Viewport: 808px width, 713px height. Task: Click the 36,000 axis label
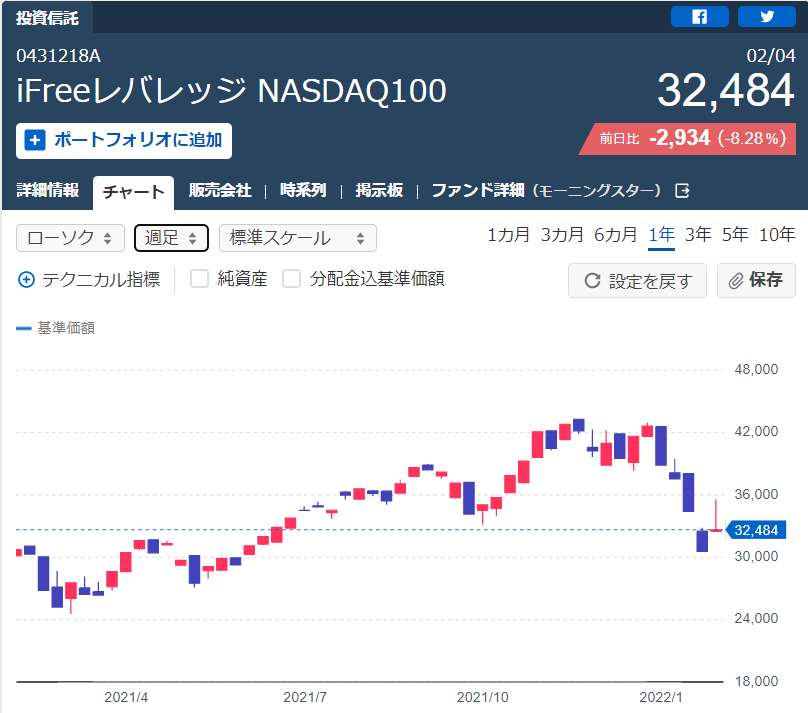point(756,495)
